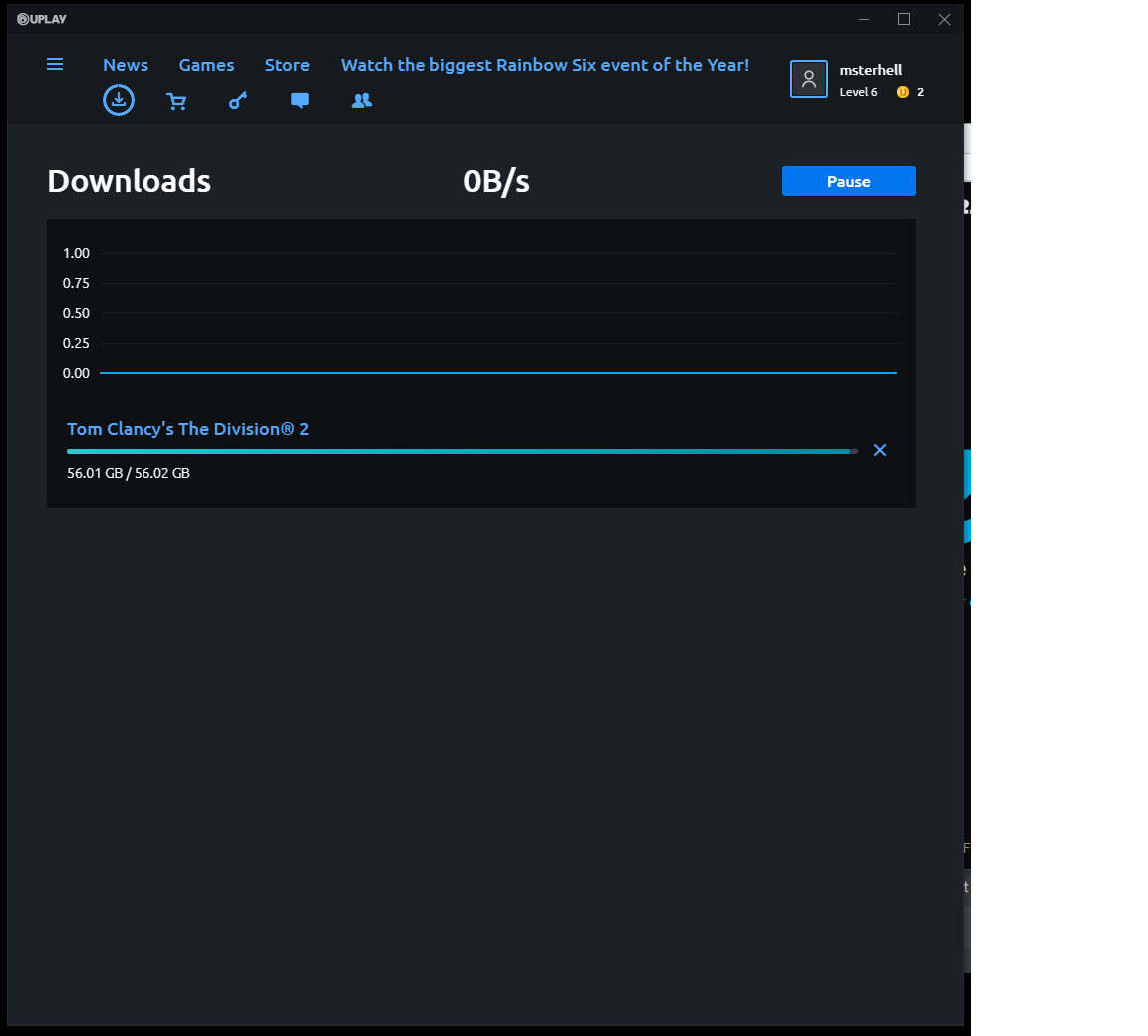
Task: Click the 0.50 graph axis label
Action: [x=76, y=313]
